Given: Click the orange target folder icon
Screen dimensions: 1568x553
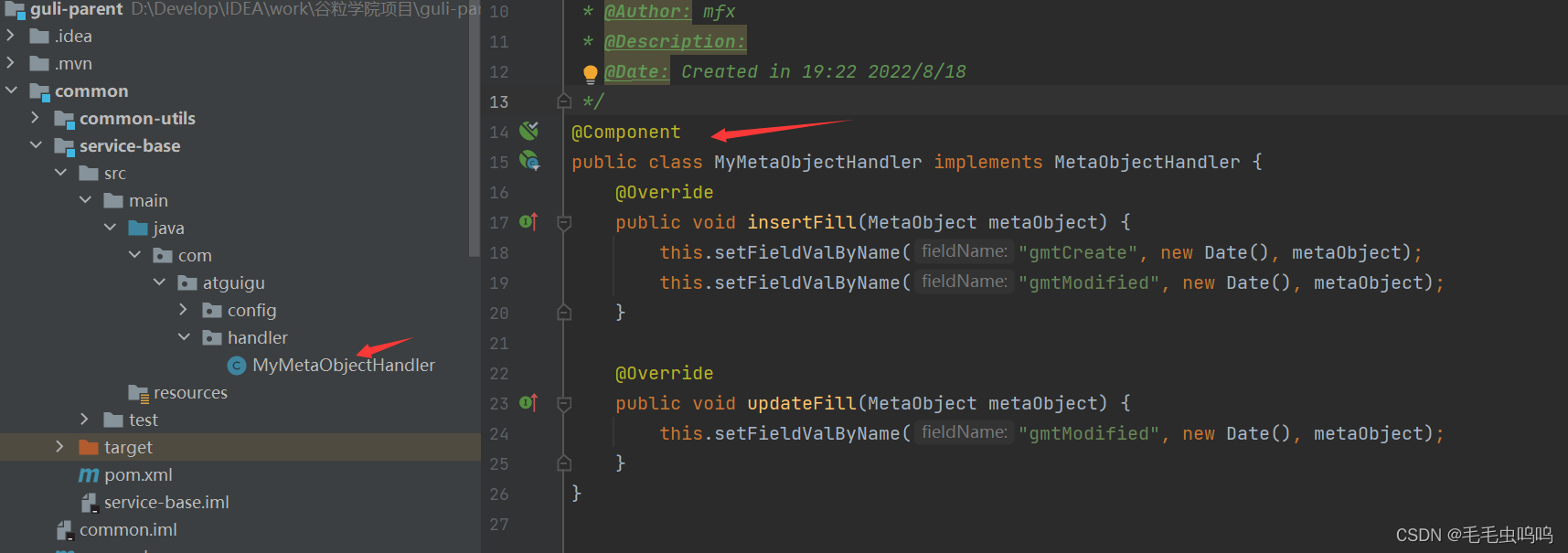Looking at the screenshot, I should pos(89,447).
